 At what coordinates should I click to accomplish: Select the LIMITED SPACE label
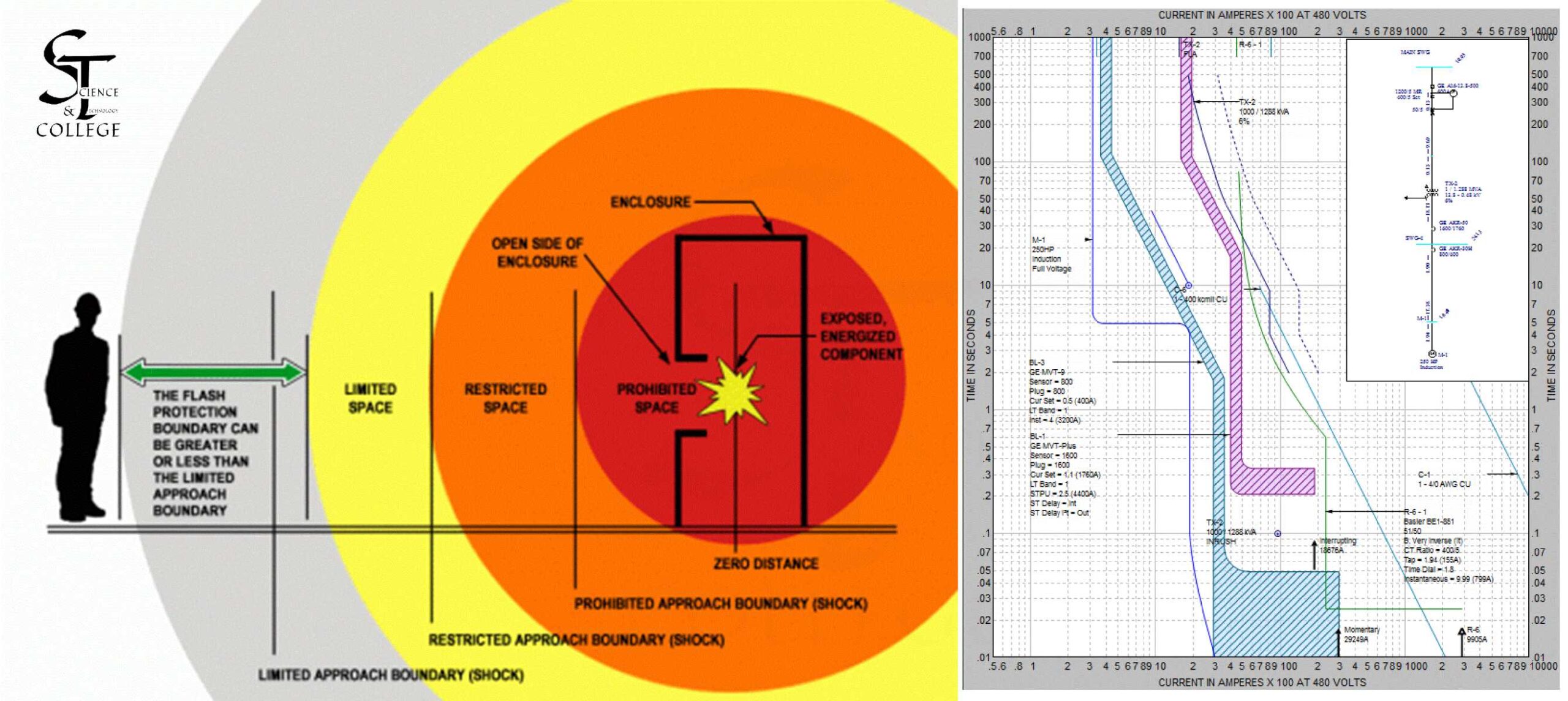(x=370, y=398)
